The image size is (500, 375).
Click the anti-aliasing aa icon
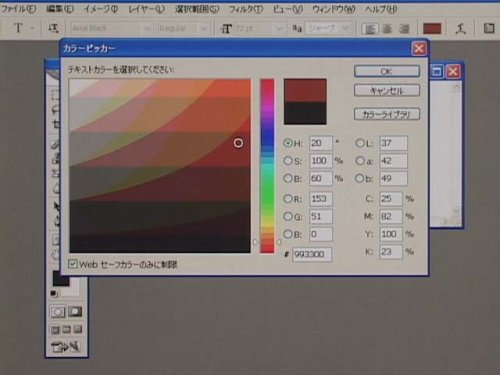(x=297, y=29)
